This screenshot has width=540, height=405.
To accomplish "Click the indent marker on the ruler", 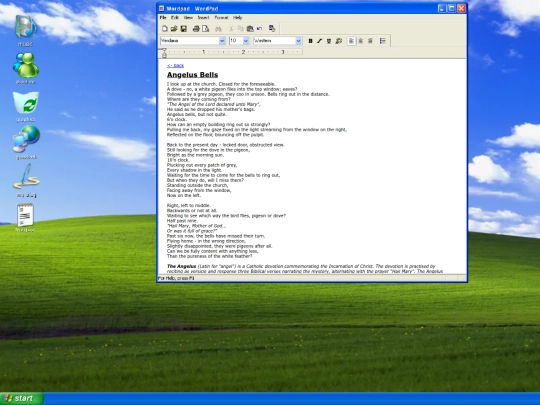I will point(164,53).
